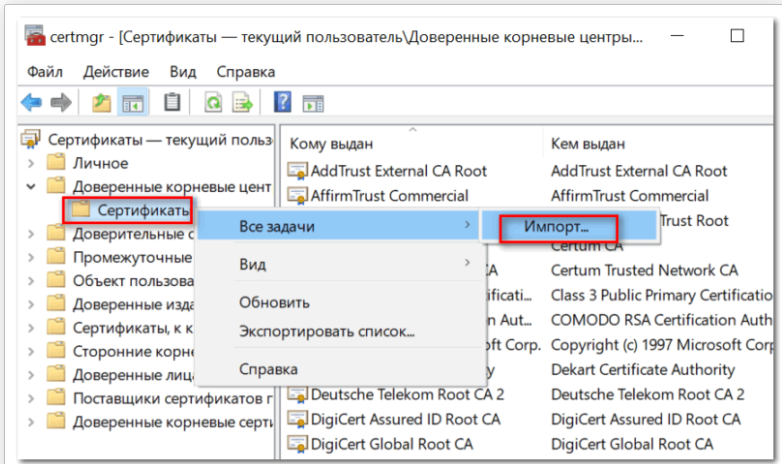Click the Up one level folder icon
The height and width of the screenshot is (464, 782).
[101, 103]
